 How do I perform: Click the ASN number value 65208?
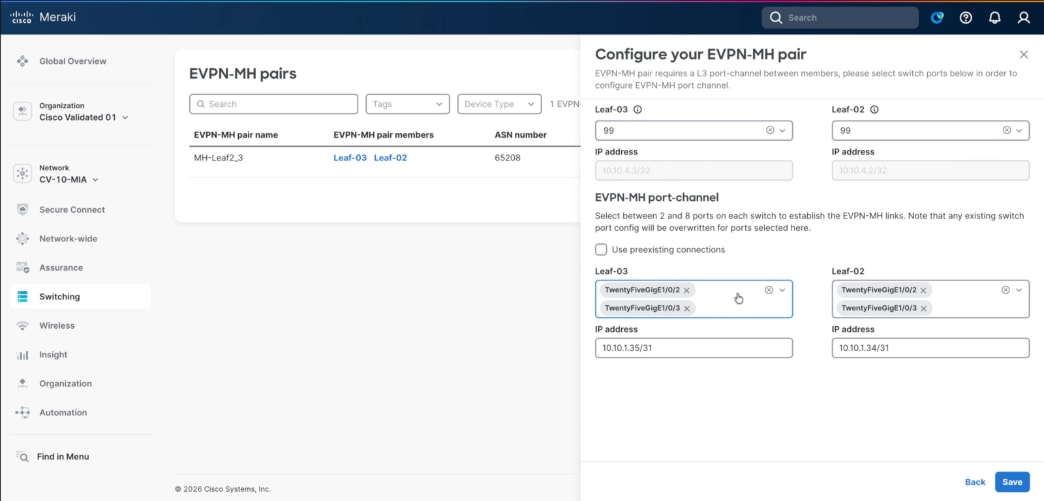point(507,159)
